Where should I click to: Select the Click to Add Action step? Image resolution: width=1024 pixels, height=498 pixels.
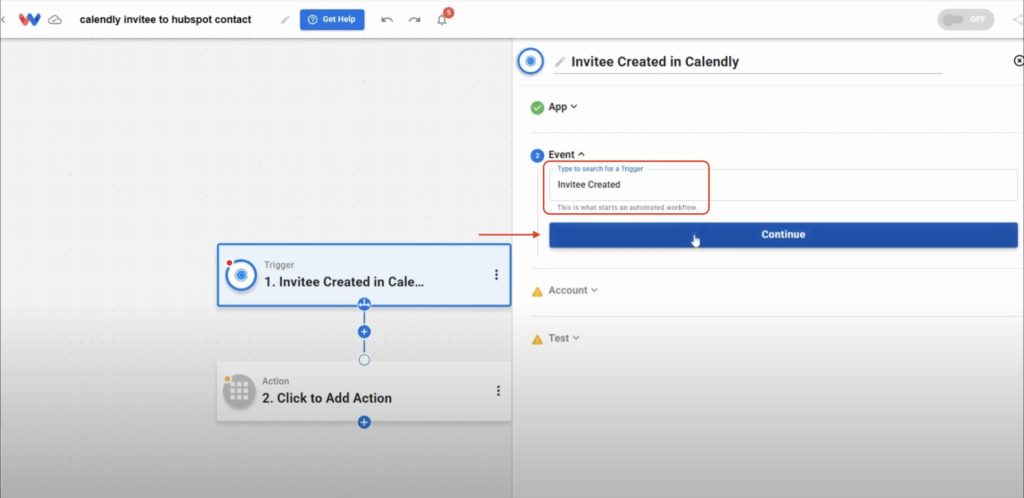364,391
